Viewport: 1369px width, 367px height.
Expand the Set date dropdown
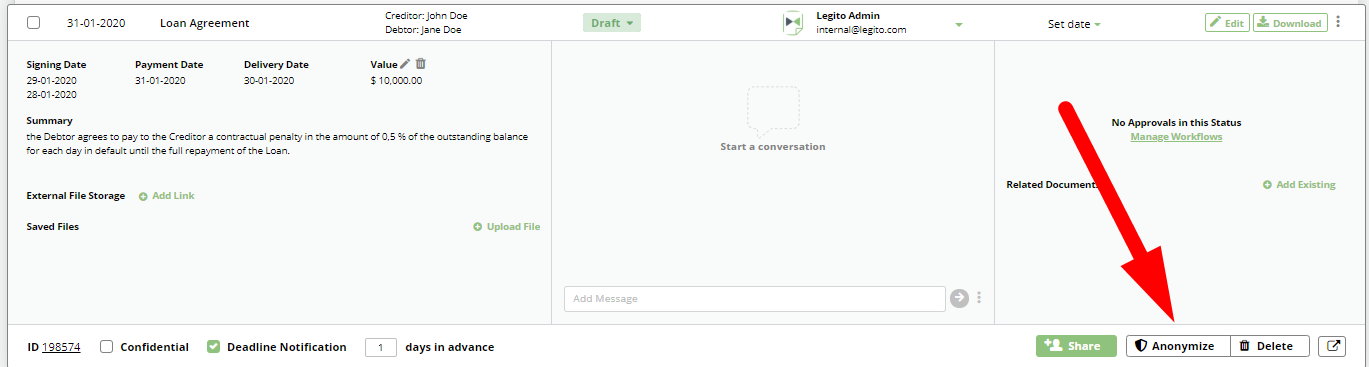tap(1074, 24)
